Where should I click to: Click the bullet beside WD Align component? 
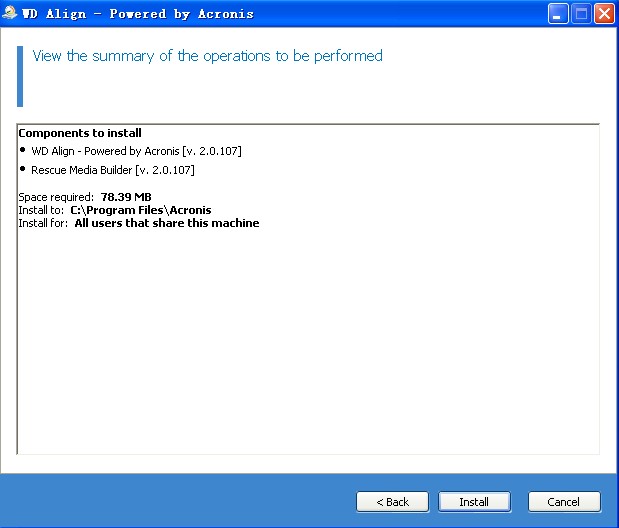click(x=23, y=151)
